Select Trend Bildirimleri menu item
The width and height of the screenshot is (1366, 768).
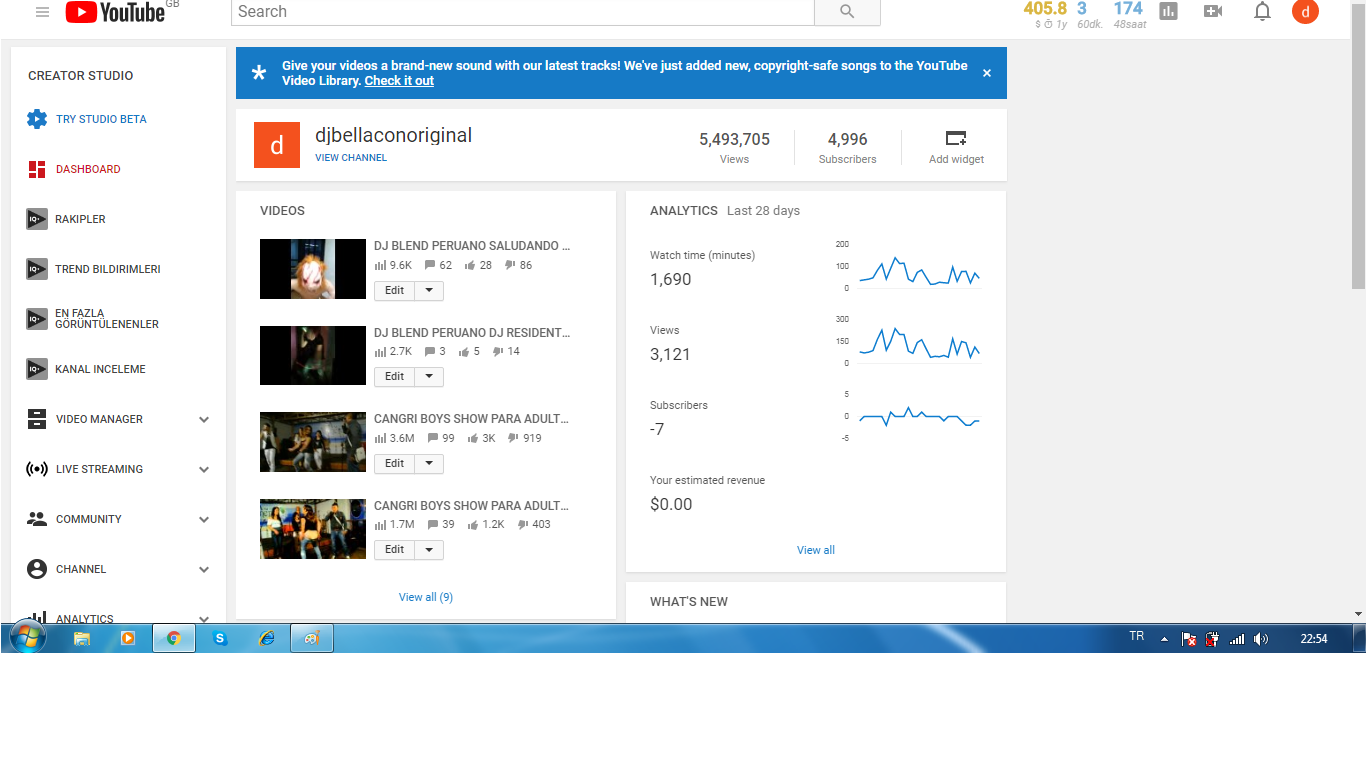(x=108, y=269)
